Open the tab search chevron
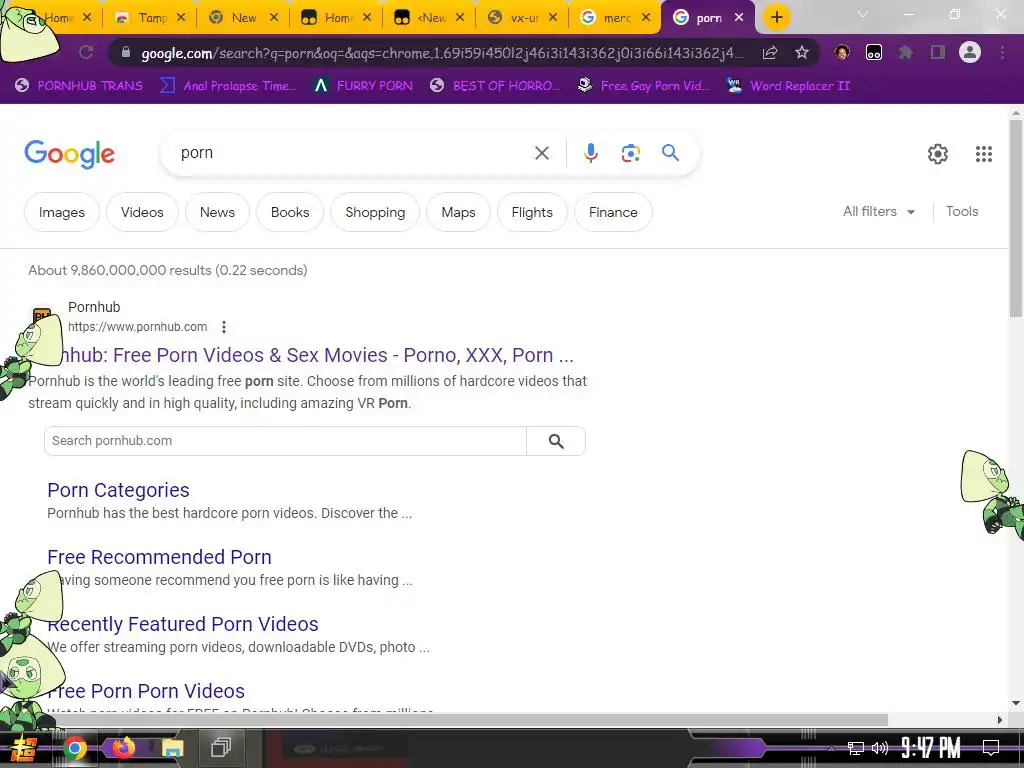 [x=863, y=15]
